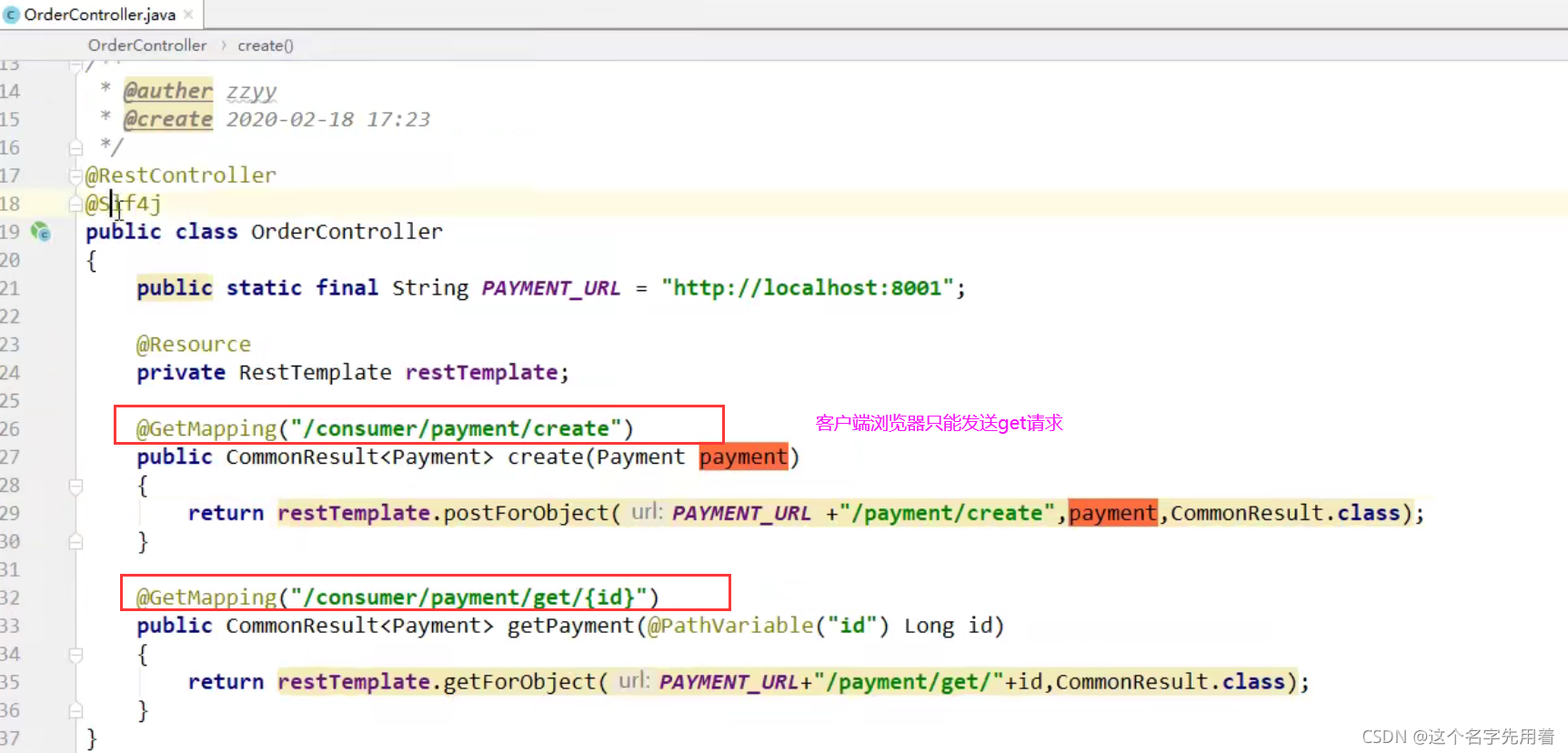Click the url: parameter hint on line 29
This screenshot has width=1568, height=753.
647,512
